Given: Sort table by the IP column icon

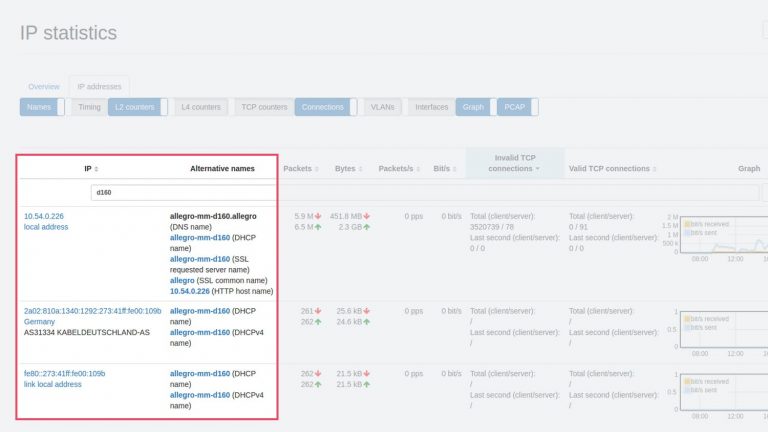Looking at the screenshot, I should pos(96,169).
